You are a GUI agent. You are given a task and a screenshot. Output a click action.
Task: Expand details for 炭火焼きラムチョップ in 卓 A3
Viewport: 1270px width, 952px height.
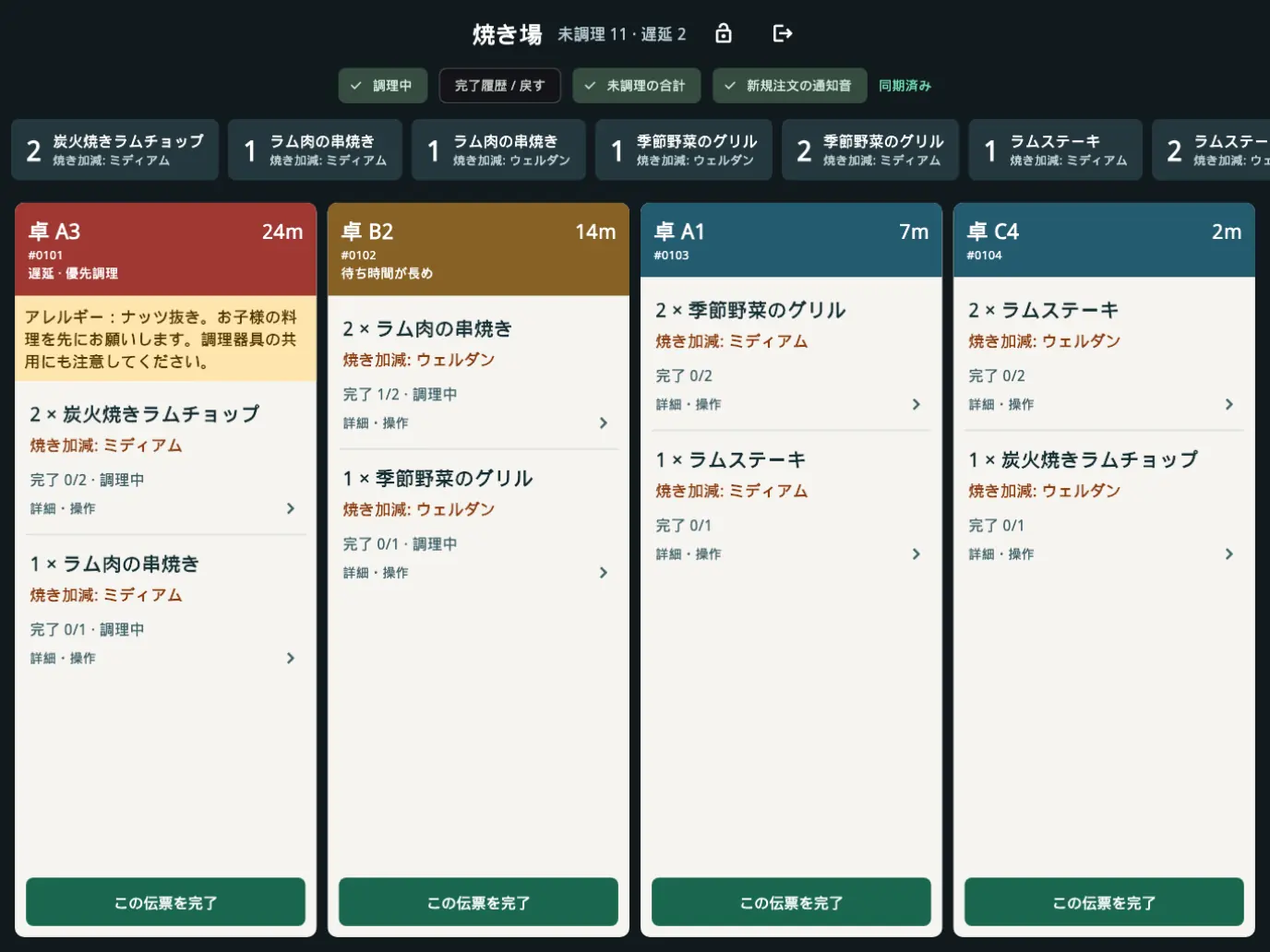[291, 508]
